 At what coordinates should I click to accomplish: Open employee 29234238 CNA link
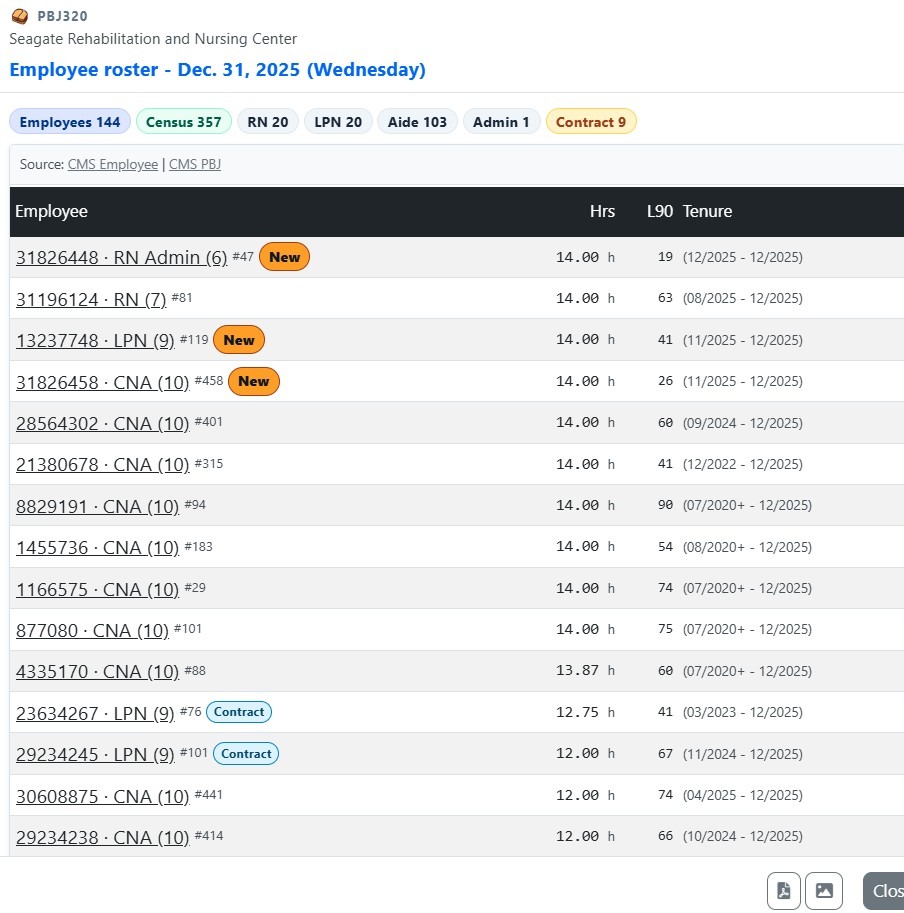tap(102, 838)
